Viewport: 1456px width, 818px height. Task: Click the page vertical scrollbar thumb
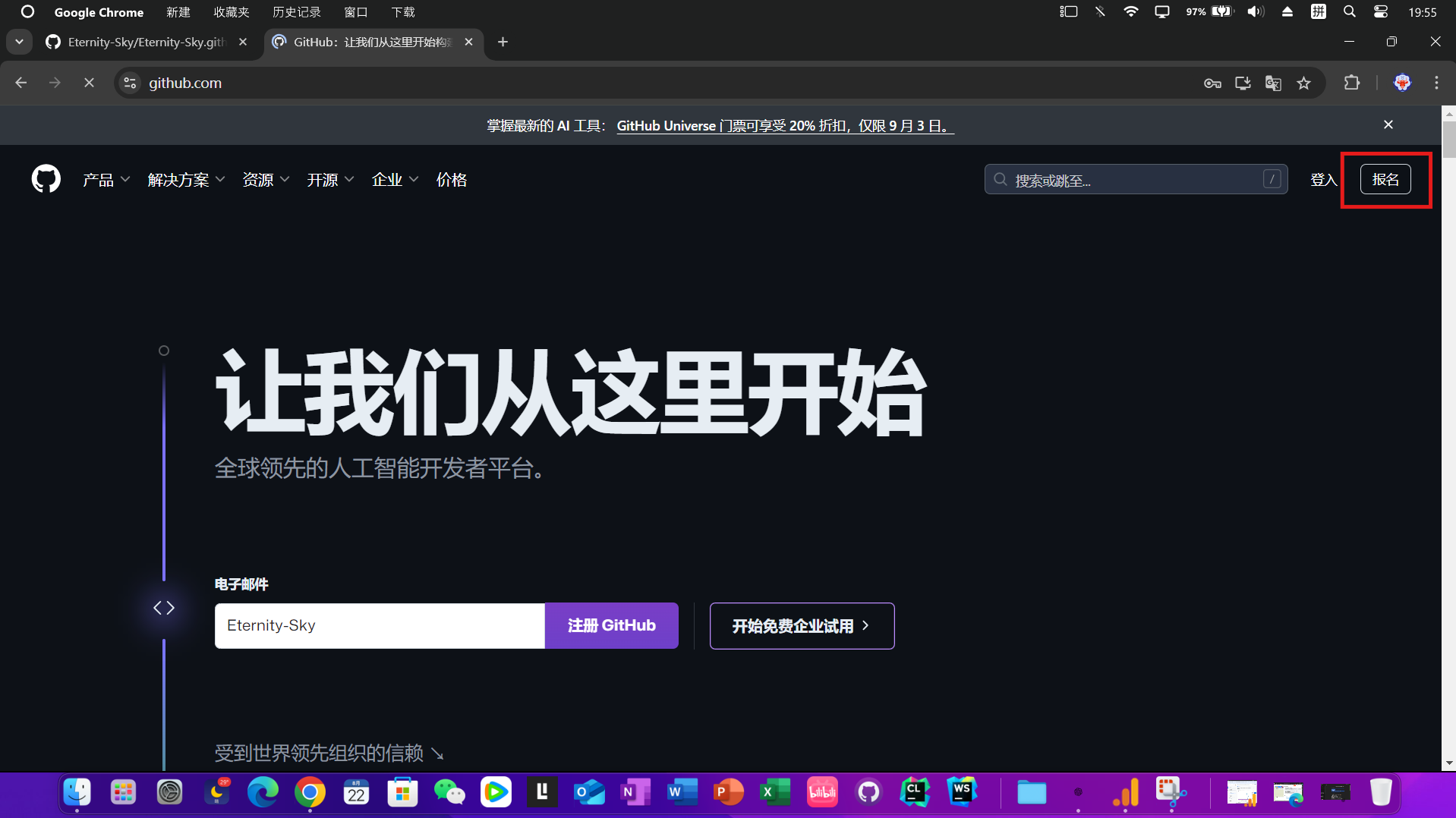[1449, 138]
